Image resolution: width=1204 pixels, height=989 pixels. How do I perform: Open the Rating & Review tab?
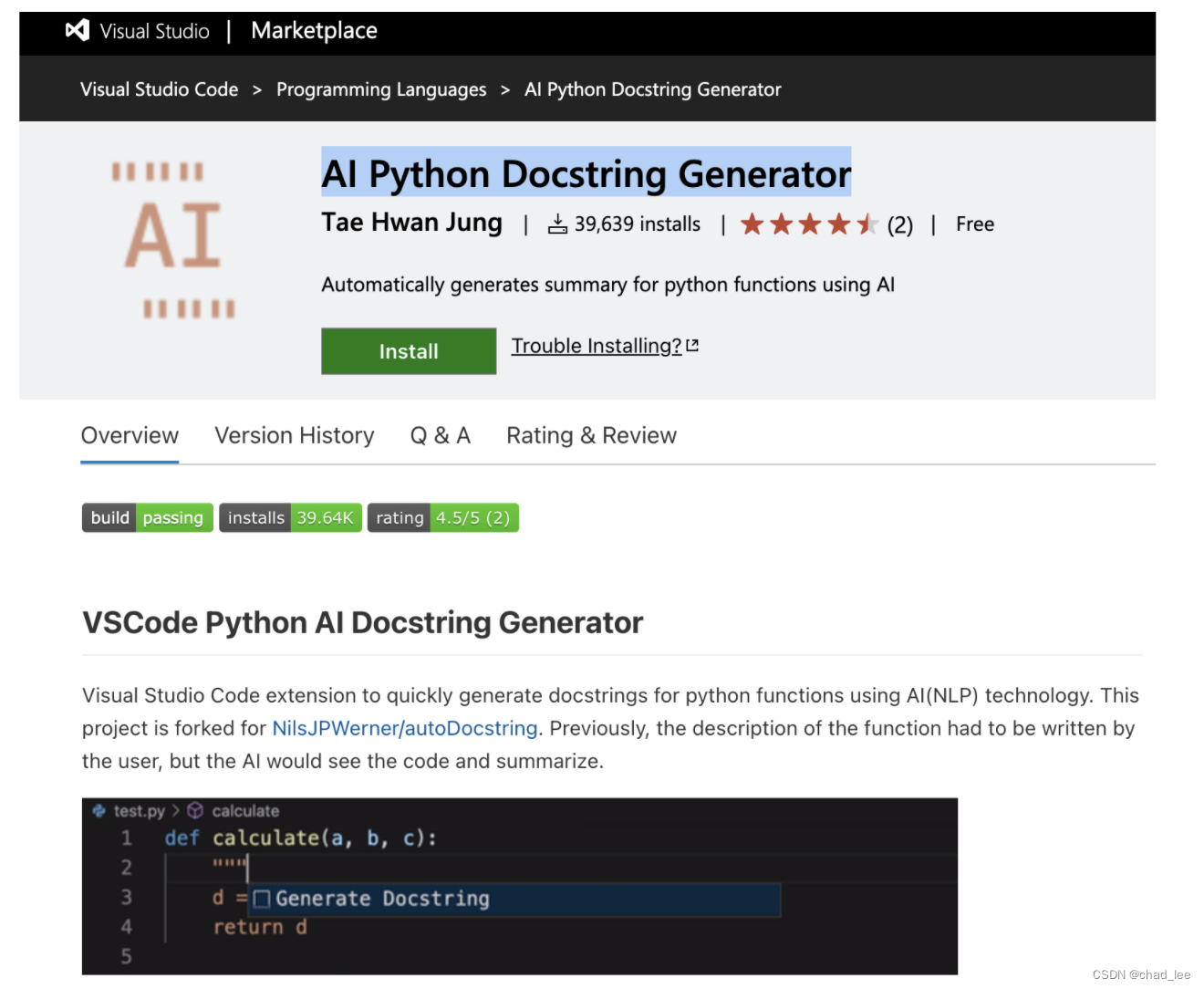coord(590,435)
